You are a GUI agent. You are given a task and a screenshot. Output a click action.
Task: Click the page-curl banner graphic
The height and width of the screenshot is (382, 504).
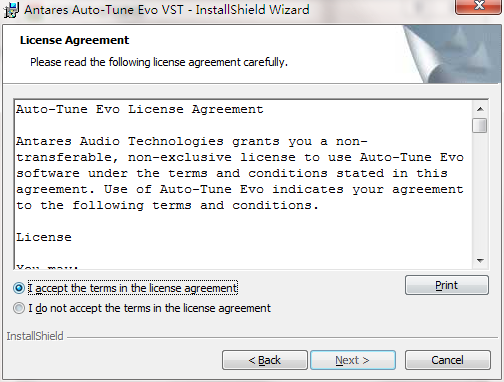click(x=452, y=54)
